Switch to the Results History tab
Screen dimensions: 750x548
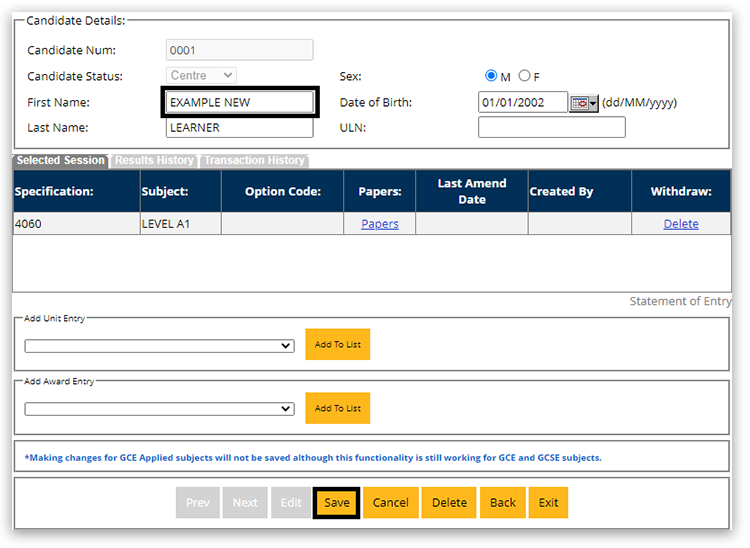click(x=154, y=161)
